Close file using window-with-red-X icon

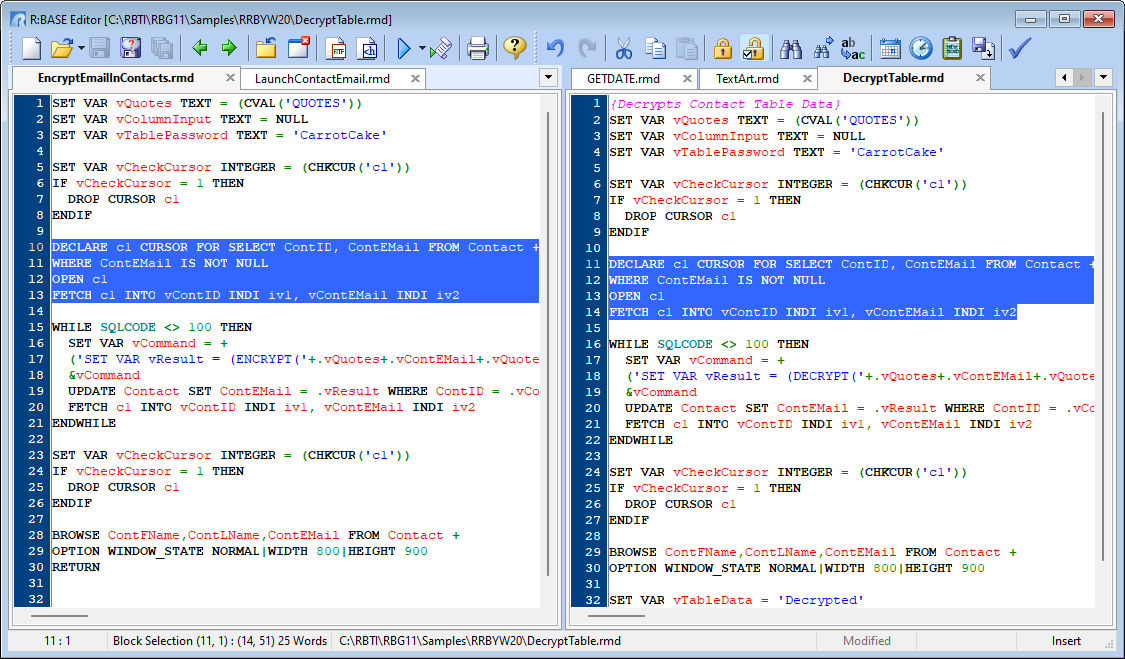(x=298, y=49)
